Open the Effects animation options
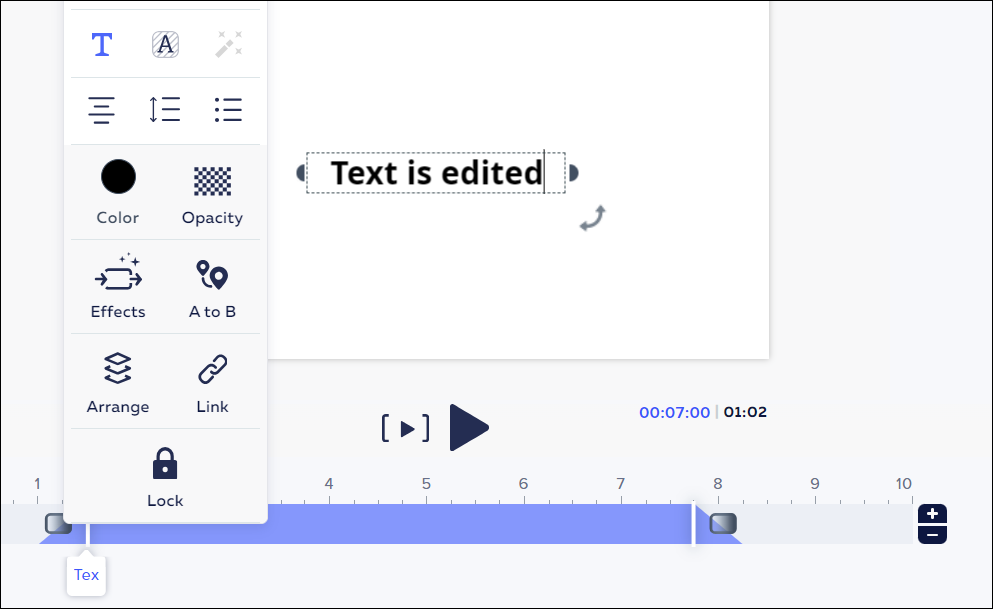Image resolution: width=993 pixels, height=609 pixels. (118, 287)
